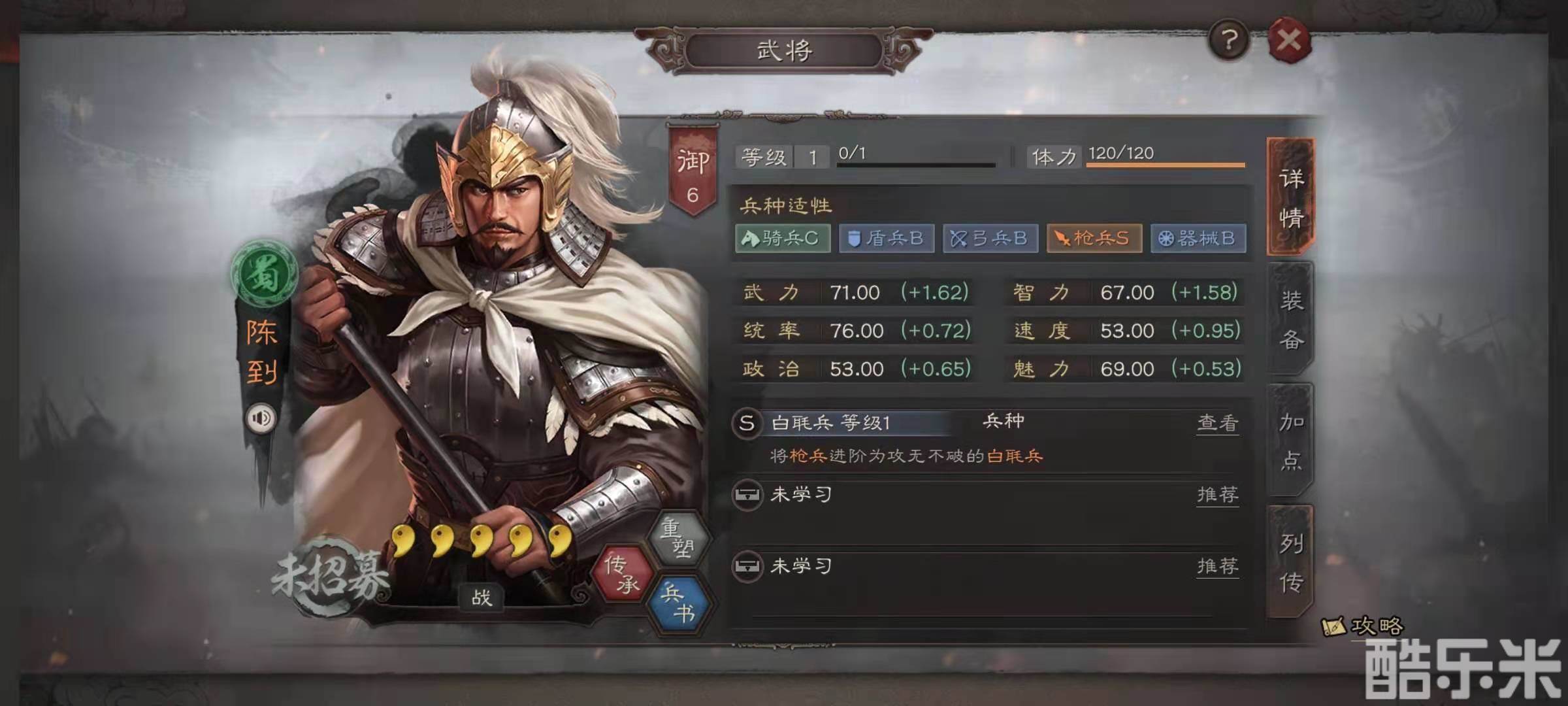The image size is (1568, 706).
Task: Open the 装备 side tab
Action: coord(1290,319)
